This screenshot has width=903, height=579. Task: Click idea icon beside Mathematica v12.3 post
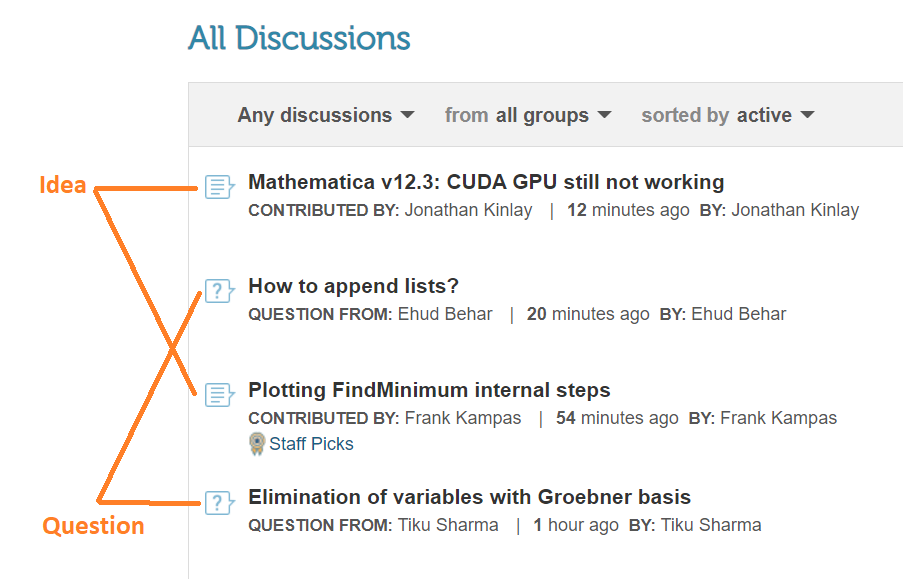[x=219, y=187]
